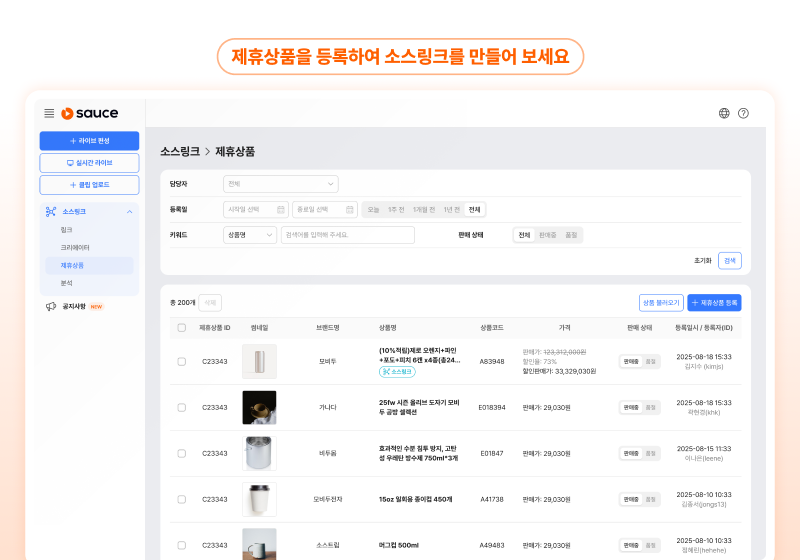This screenshot has height=560, width=800.
Task: Open the help question mark icon
Action: point(743,113)
